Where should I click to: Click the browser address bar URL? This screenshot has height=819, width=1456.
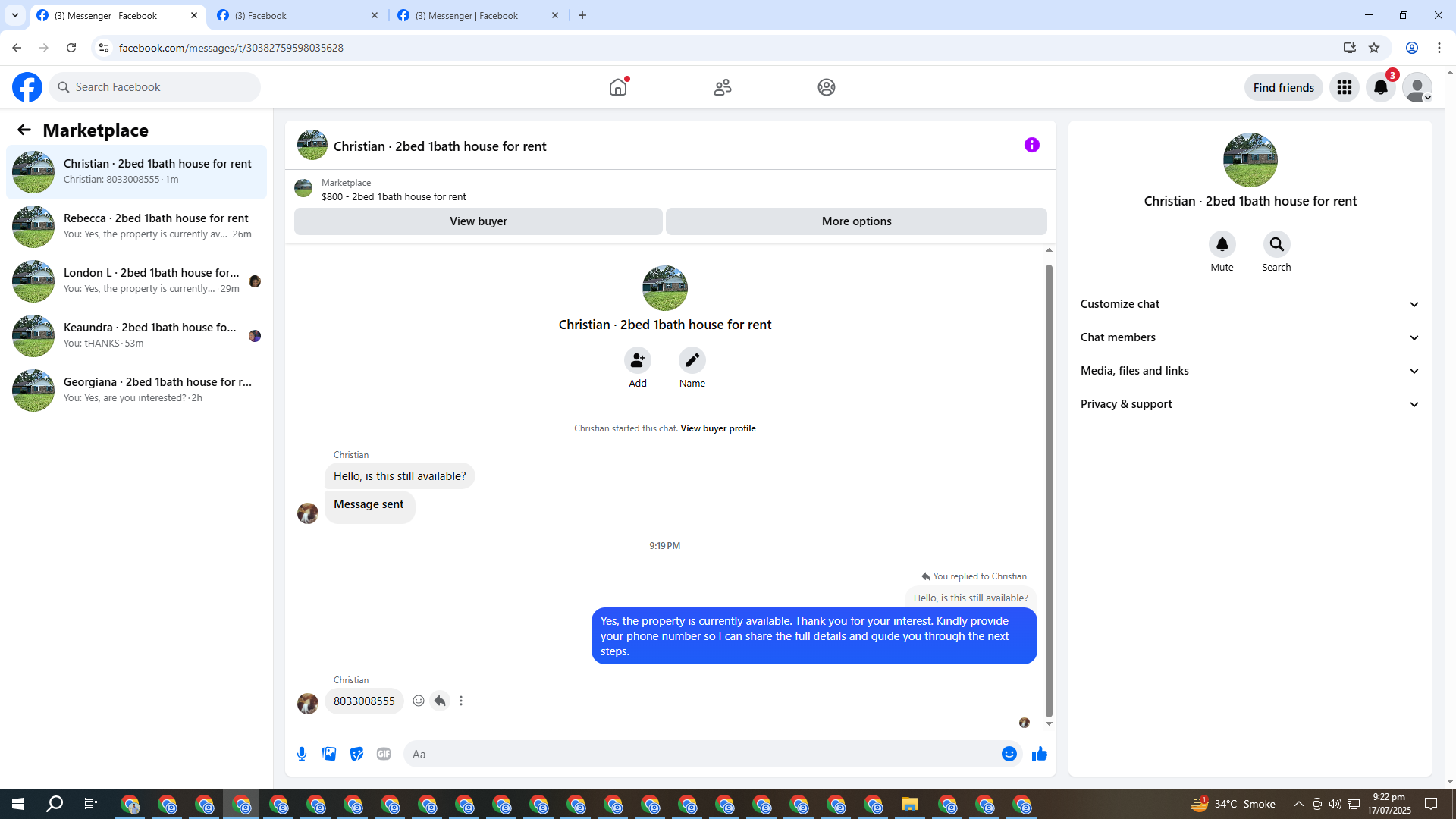coord(231,48)
